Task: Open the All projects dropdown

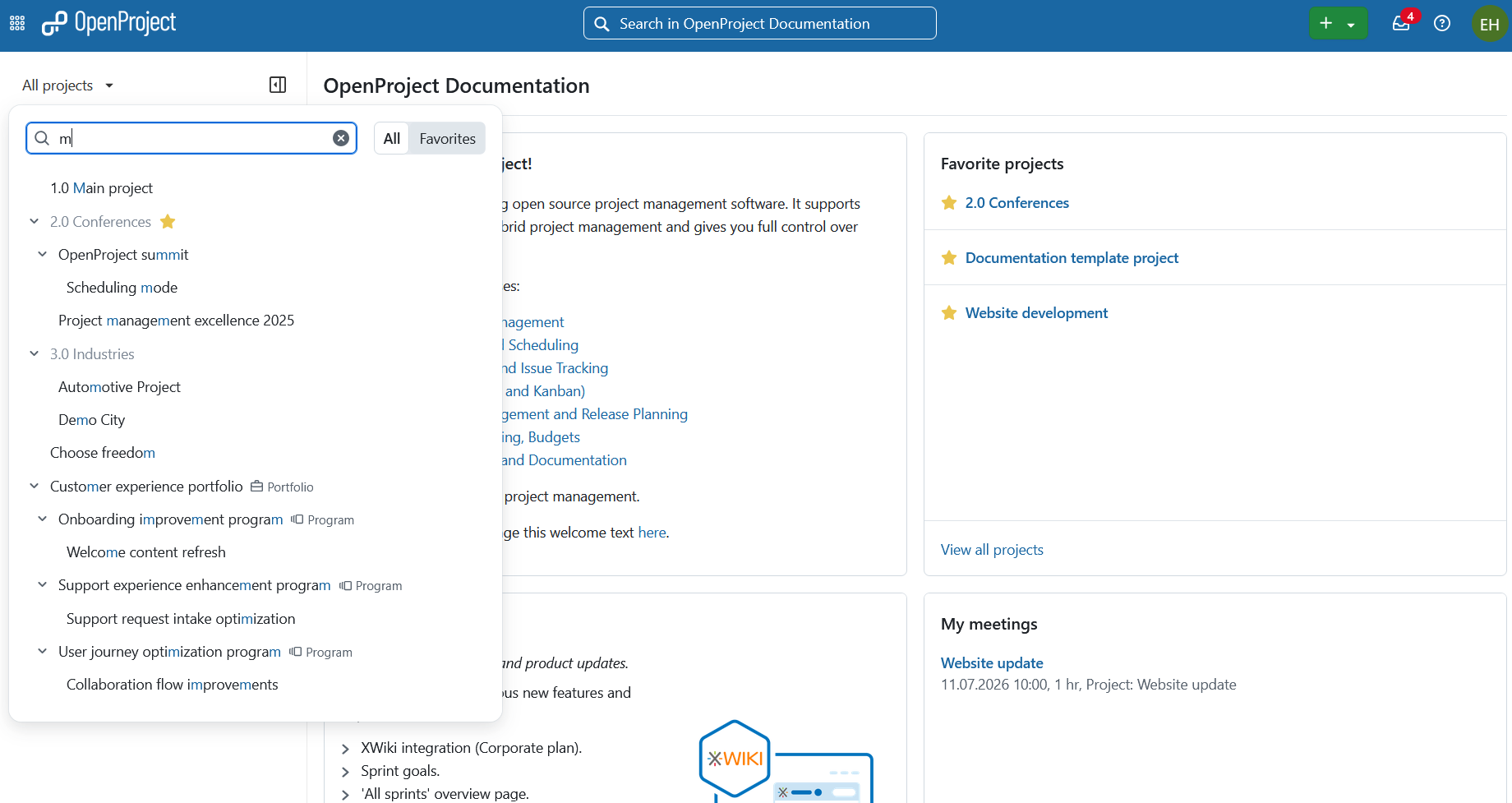Action: pos(68,85)
